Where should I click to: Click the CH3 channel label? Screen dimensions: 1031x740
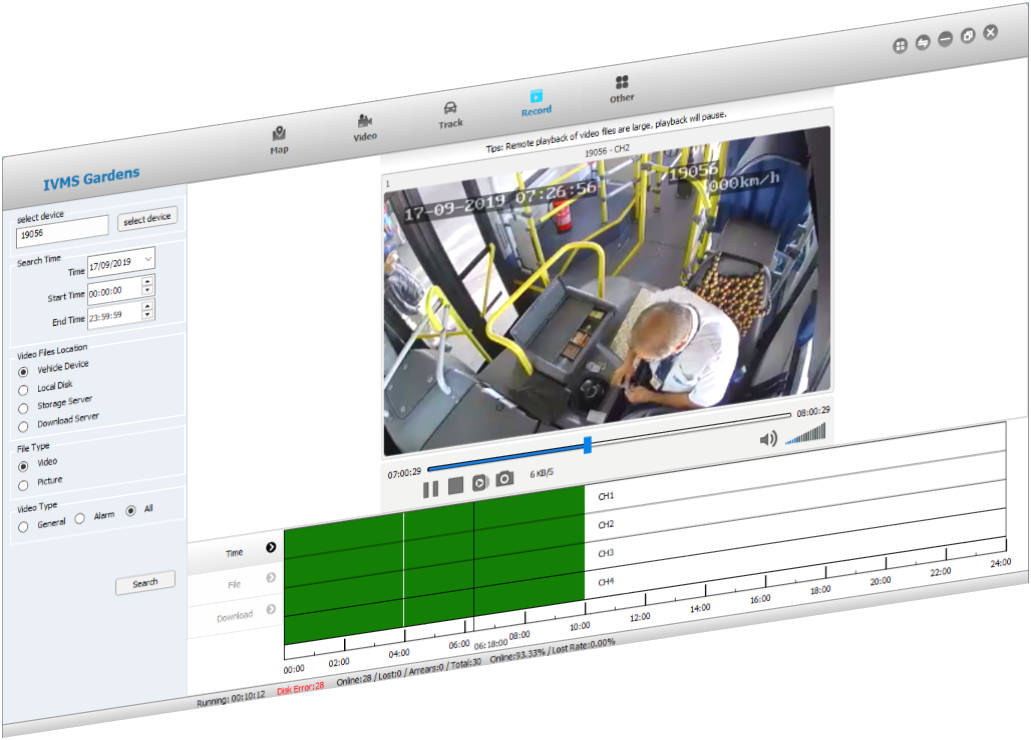[x=606, y=553]
